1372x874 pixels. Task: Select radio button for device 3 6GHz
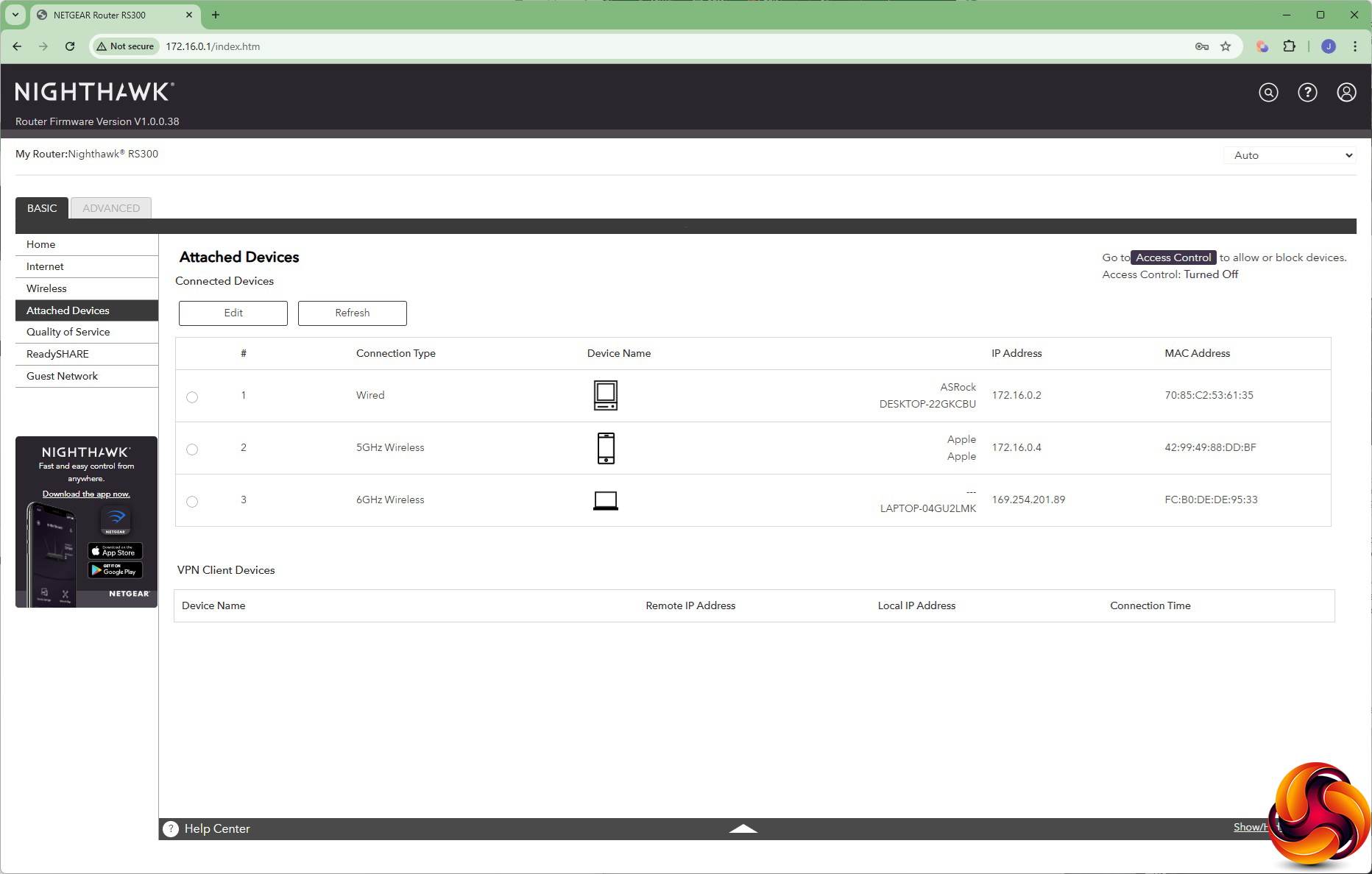pos(192,502)
